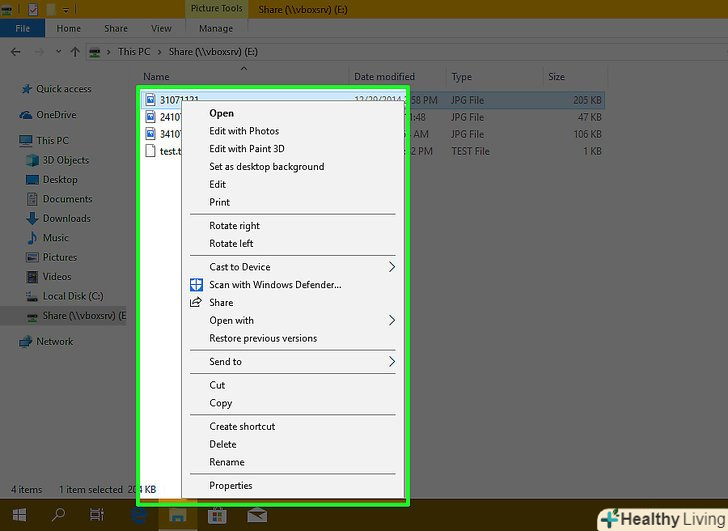This screenshot has width=728, height=531.
Task: Select Properties in the context menu
Action: pyautogui.click(x=230, y=486)
